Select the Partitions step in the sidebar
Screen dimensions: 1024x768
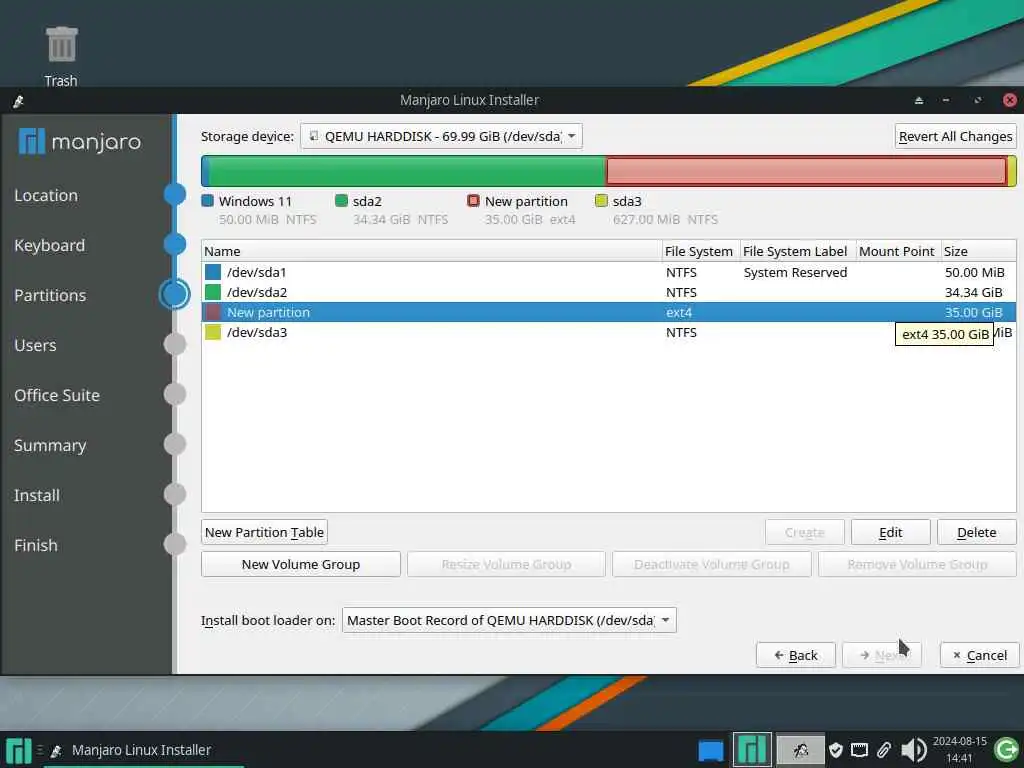click(x=50, y=295)
